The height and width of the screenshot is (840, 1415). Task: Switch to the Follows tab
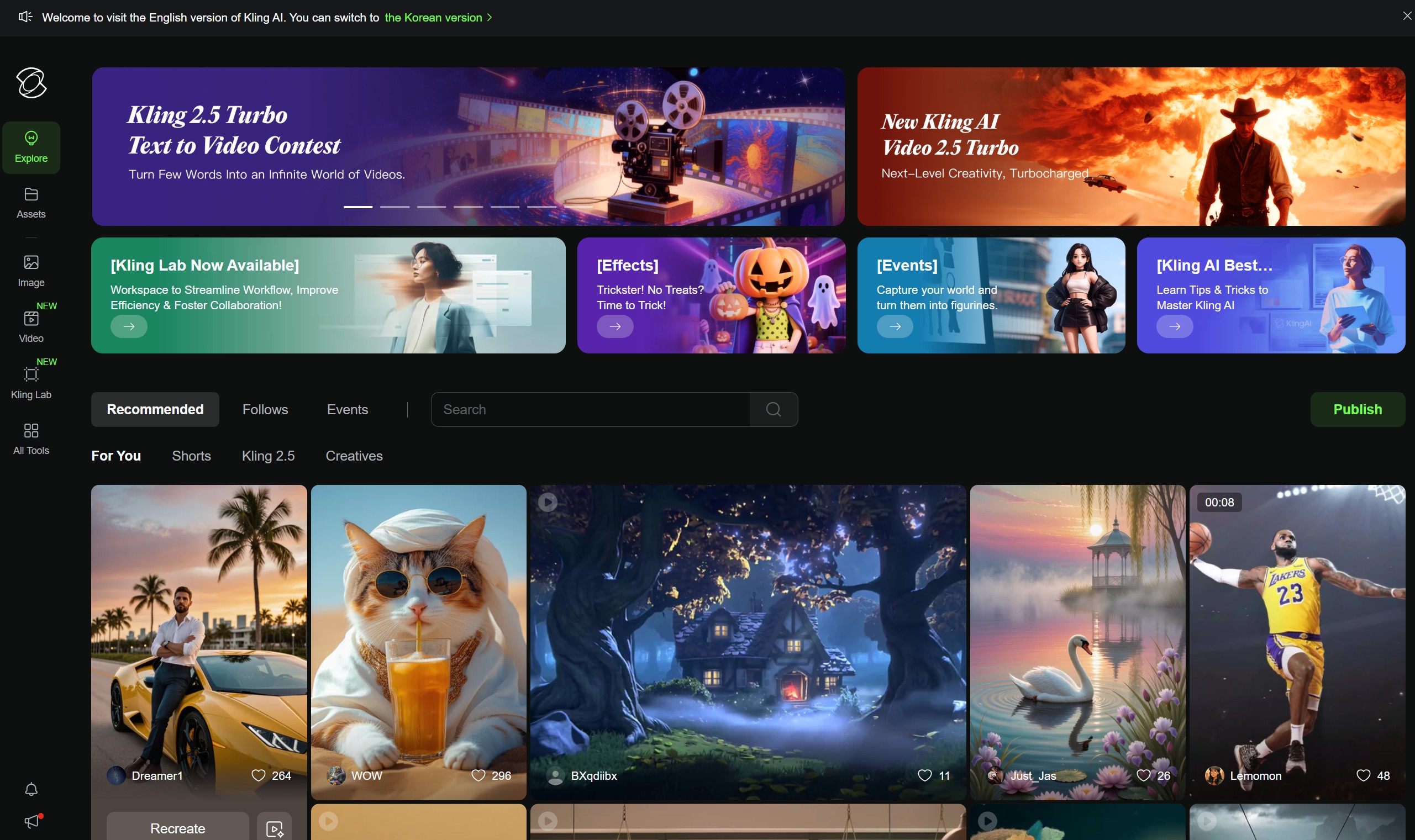[x=265, y=409]
